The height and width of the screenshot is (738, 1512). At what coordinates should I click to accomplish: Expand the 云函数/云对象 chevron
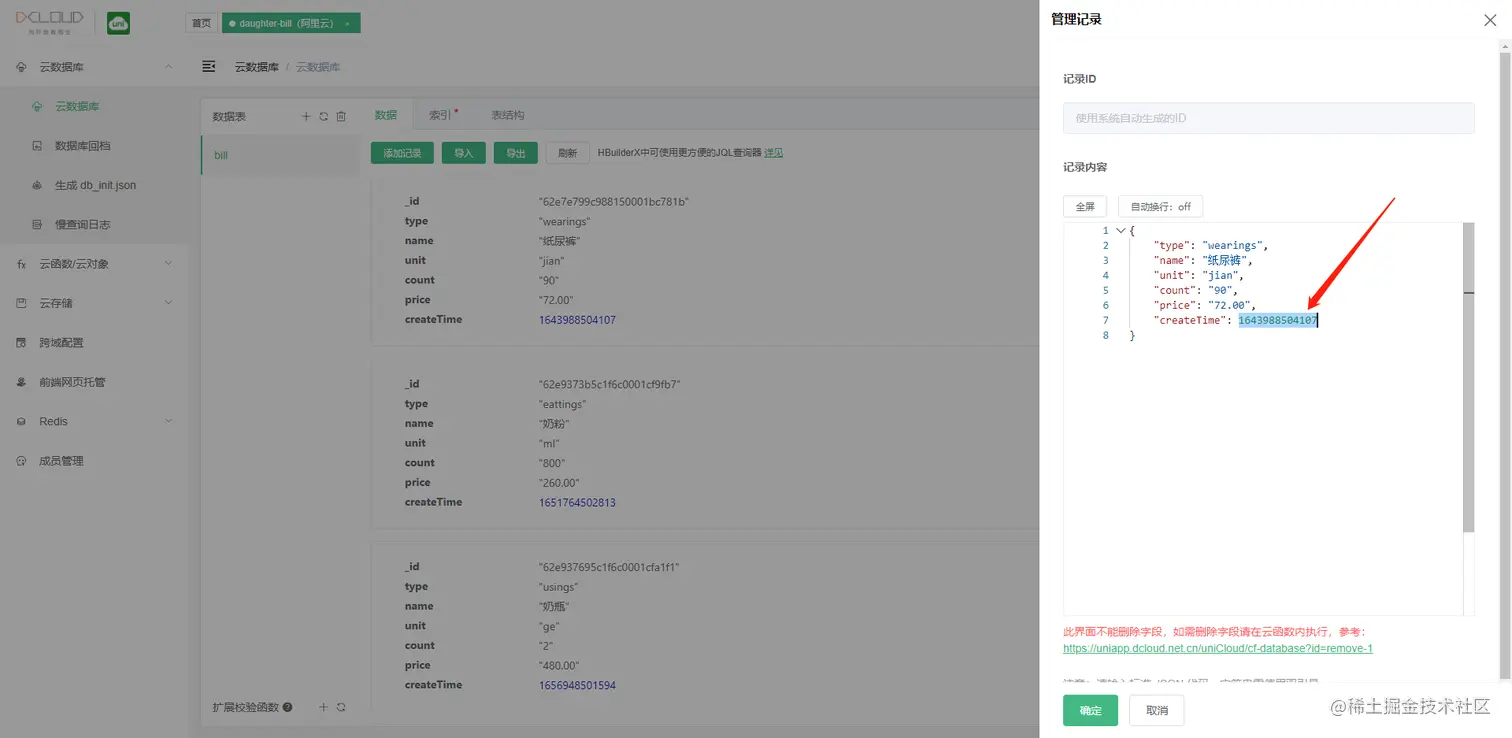pyautogui.click(x=168, y=264)
